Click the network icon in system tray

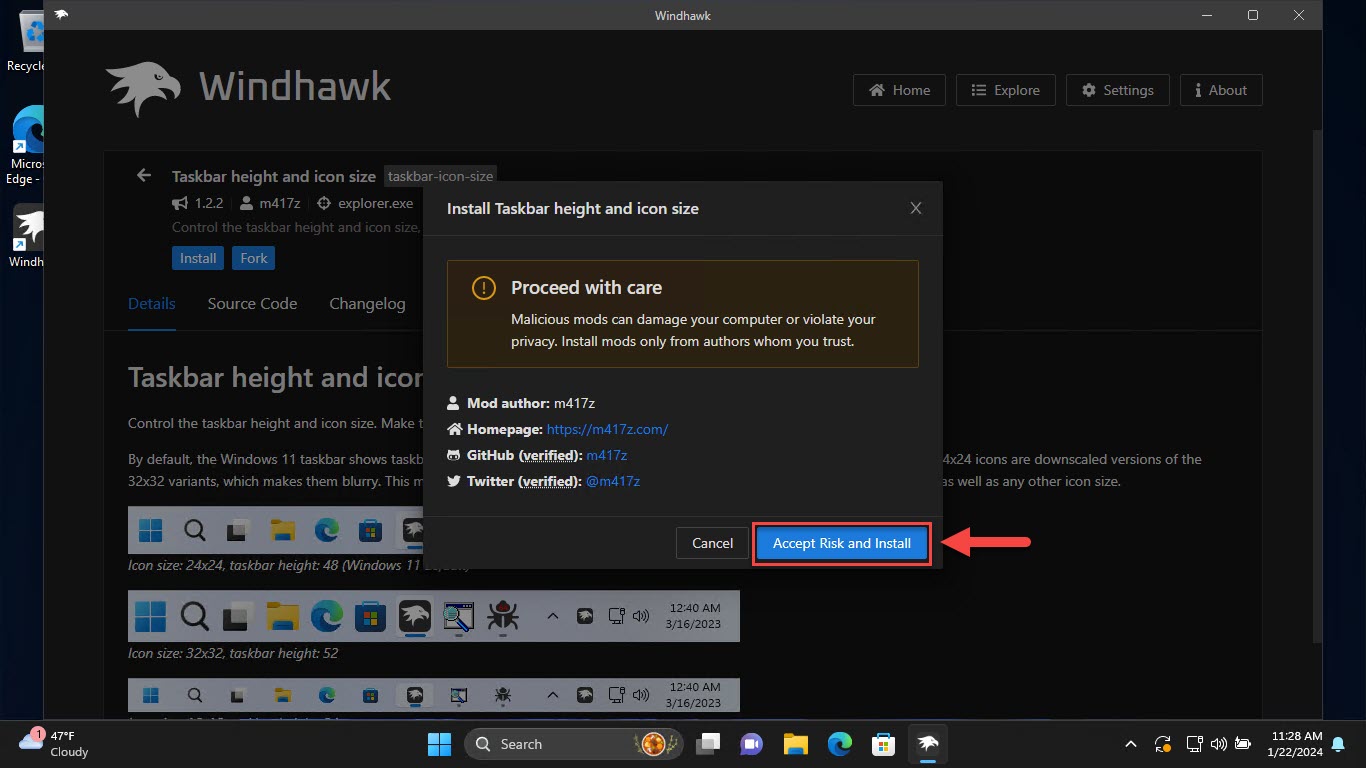point(1195,744)
